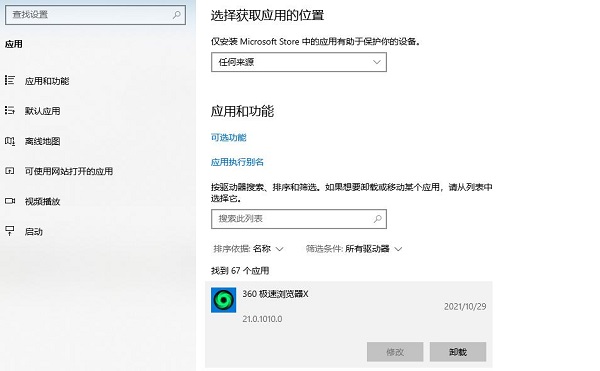This screenshot has height=371, width=600.
Task: Open the 筛选条件: 所有驱动器 dropdown
Action: coord(354,249)
